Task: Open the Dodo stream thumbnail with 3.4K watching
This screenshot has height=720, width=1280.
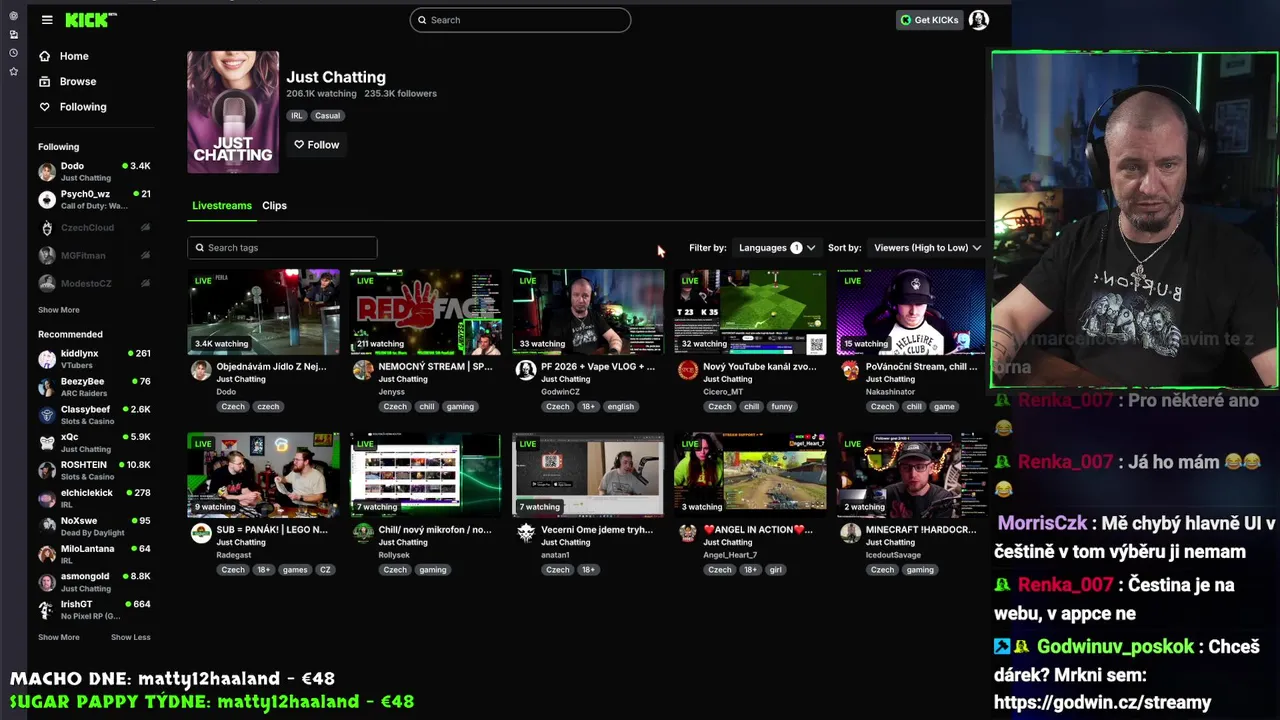Action: coord(264,312)
